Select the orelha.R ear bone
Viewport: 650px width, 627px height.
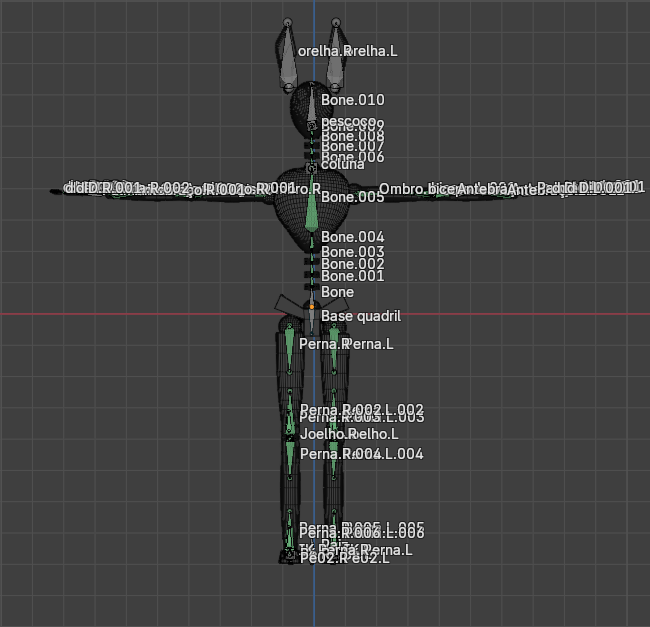pos(288,60)
